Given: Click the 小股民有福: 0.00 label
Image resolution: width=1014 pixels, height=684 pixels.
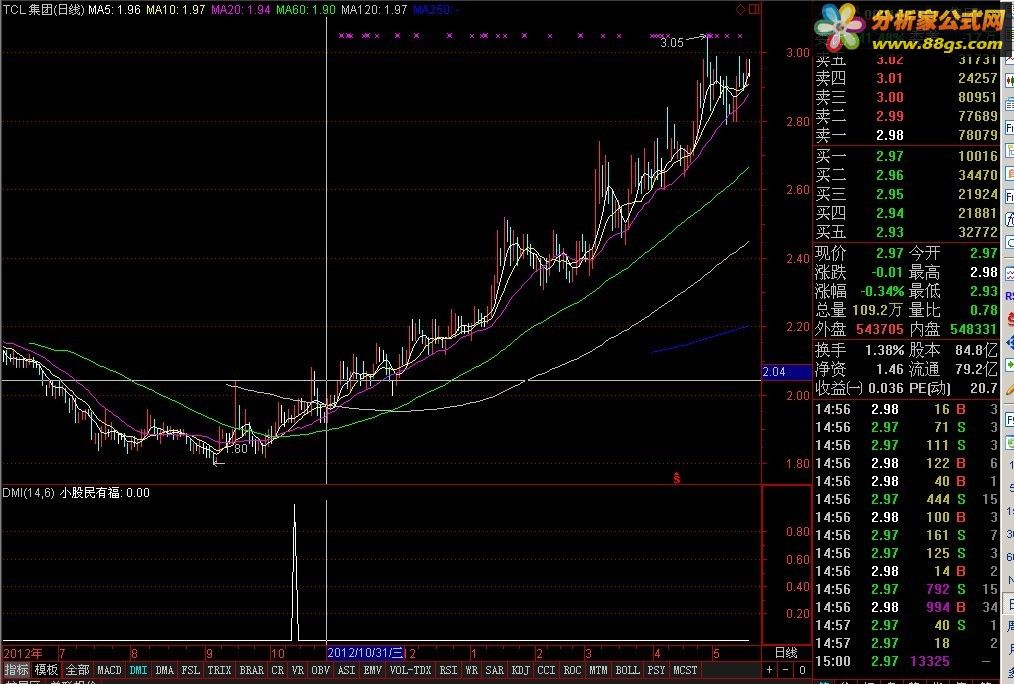Looking at the screenshot, I should (105, 493).
